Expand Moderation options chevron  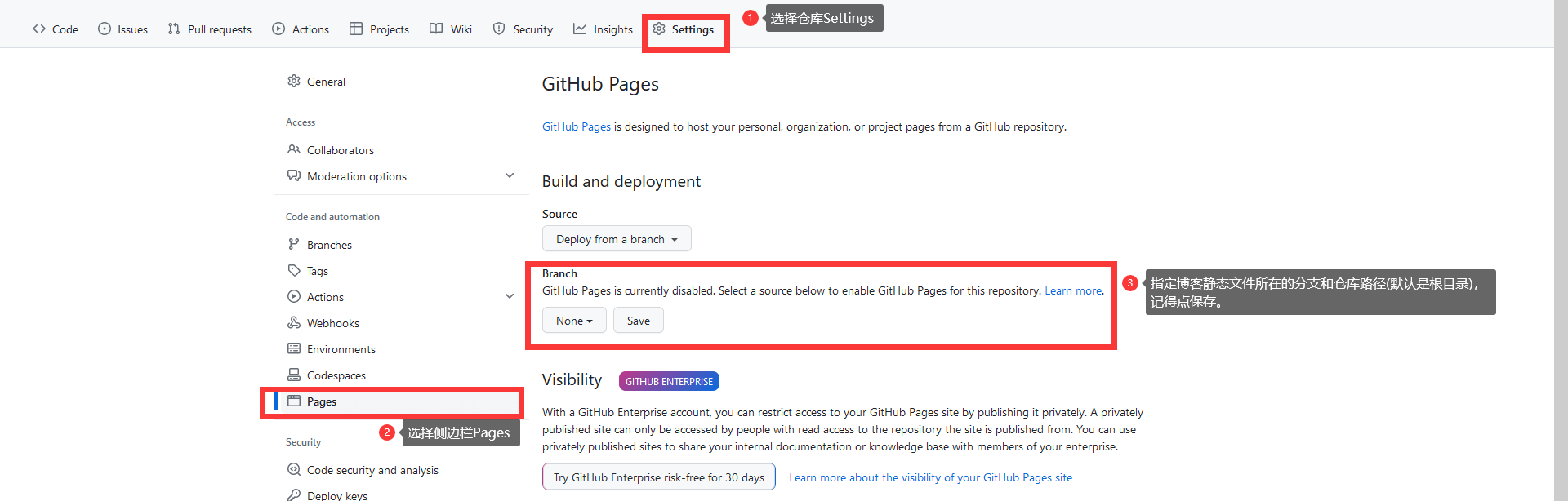(x=510, y=175)
